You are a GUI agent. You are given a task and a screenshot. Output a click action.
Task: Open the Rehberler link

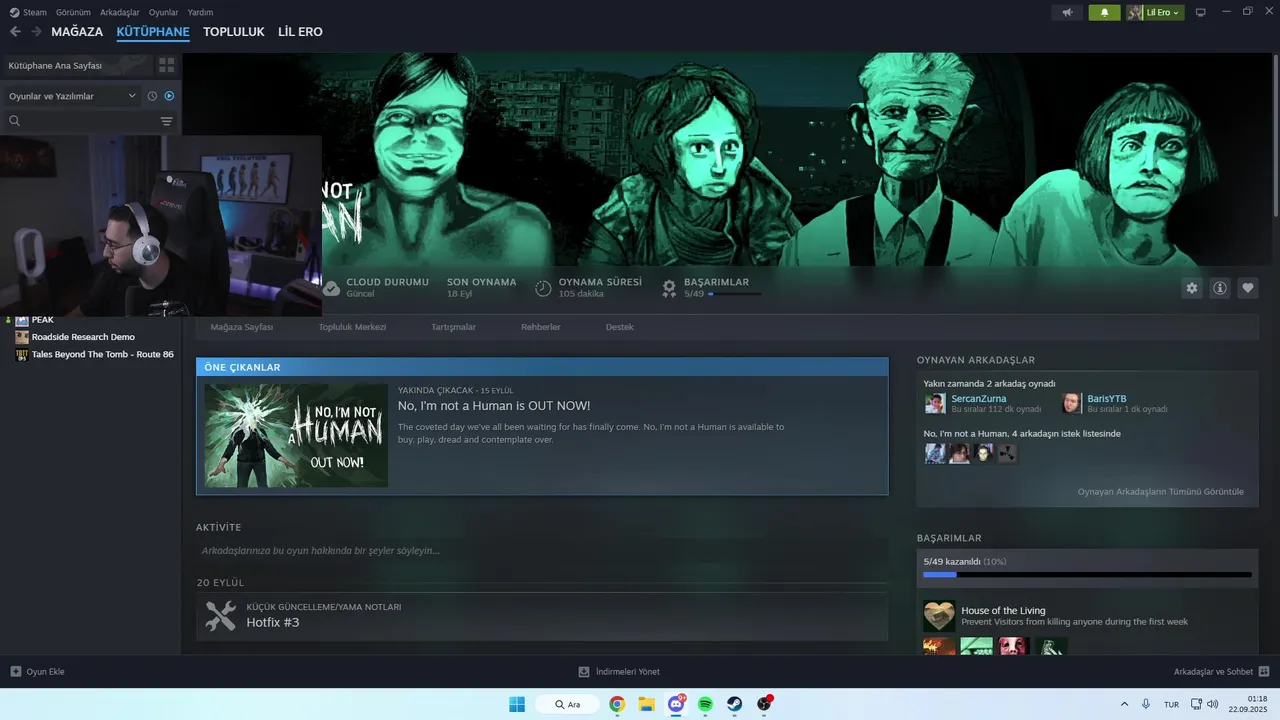541,327
